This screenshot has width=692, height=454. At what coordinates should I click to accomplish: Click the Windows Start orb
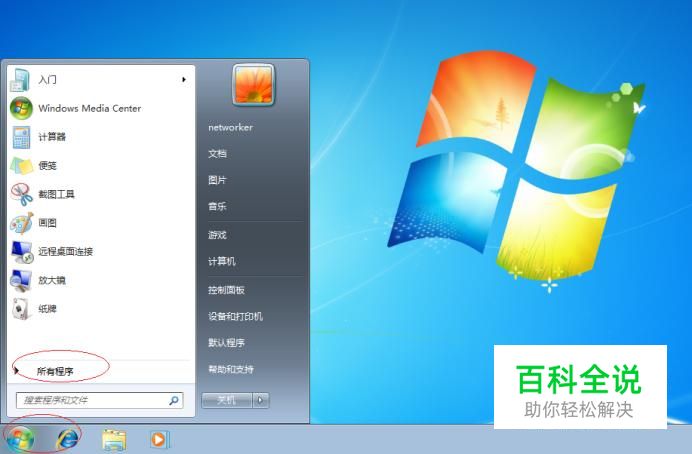point(19,439)
